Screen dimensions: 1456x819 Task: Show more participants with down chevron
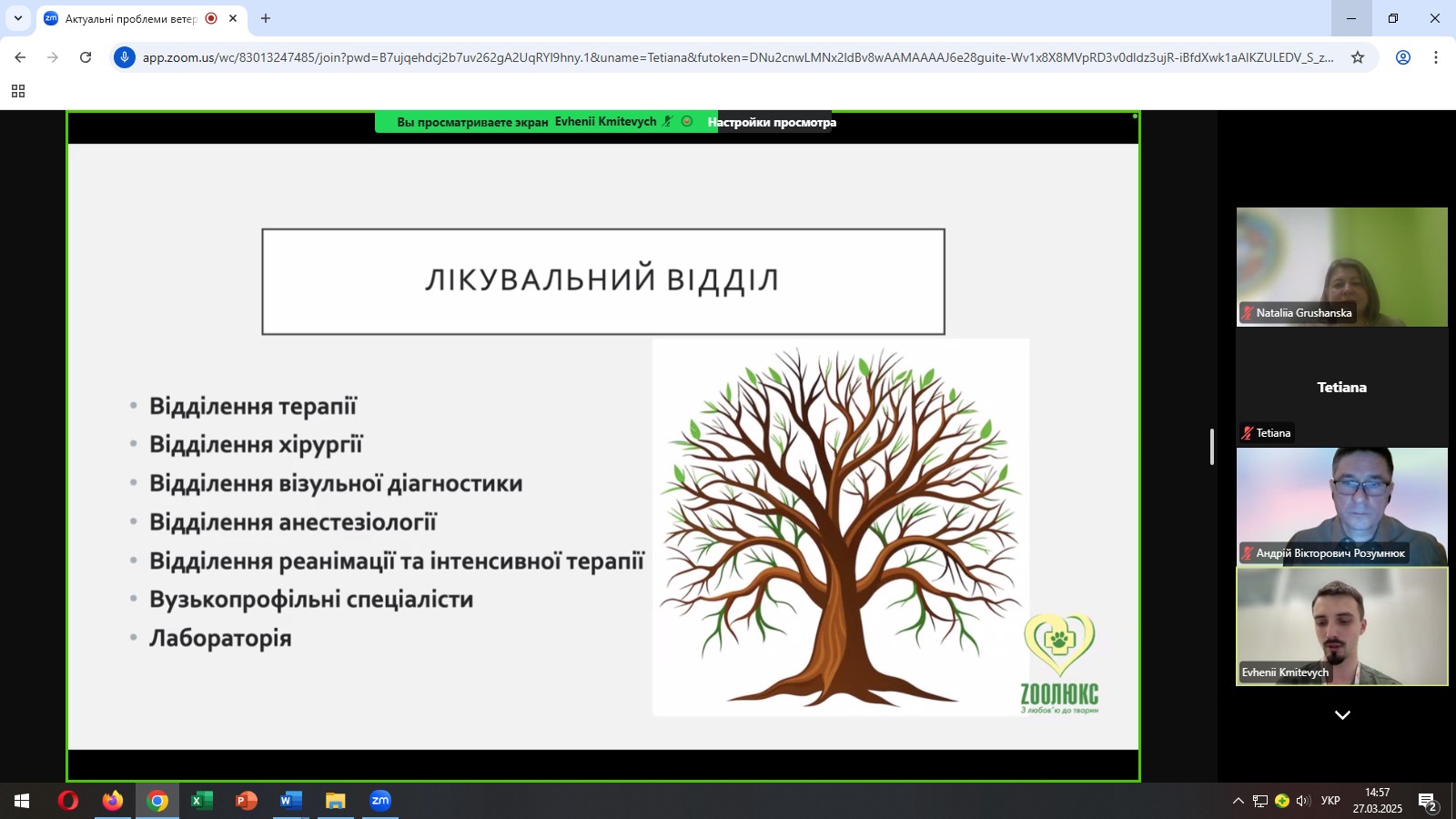coord(1341,715)
